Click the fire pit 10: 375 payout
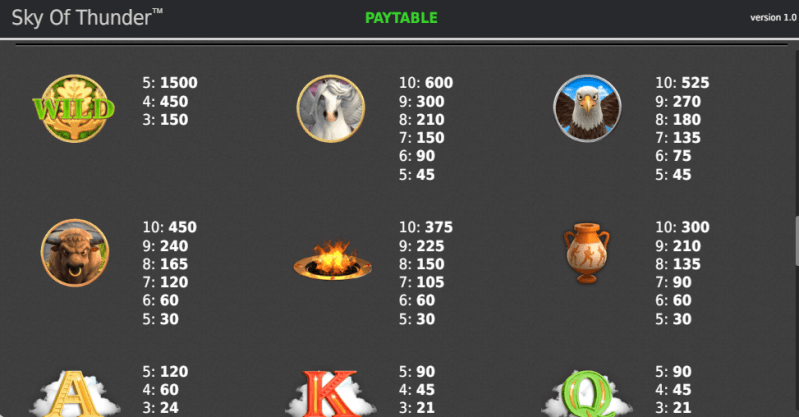799x417 pixels. 426,227
